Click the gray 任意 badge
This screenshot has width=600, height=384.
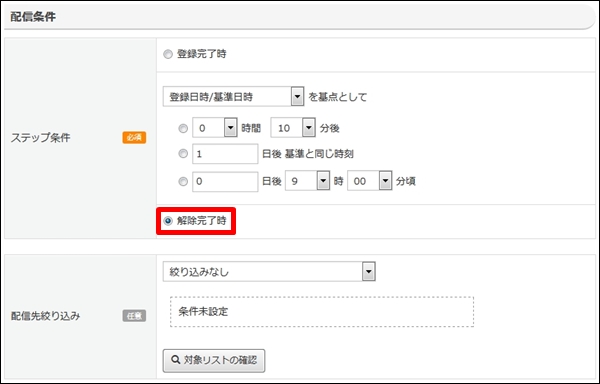point(134,316)
